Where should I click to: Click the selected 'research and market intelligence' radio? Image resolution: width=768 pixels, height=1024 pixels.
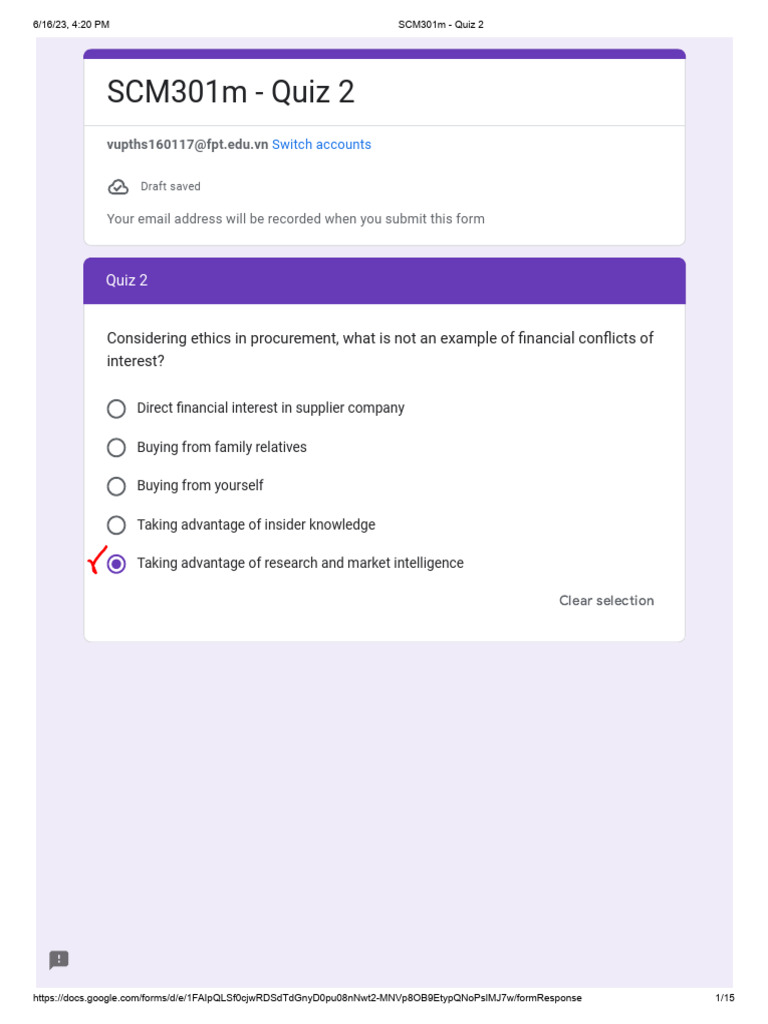(117, 564)
